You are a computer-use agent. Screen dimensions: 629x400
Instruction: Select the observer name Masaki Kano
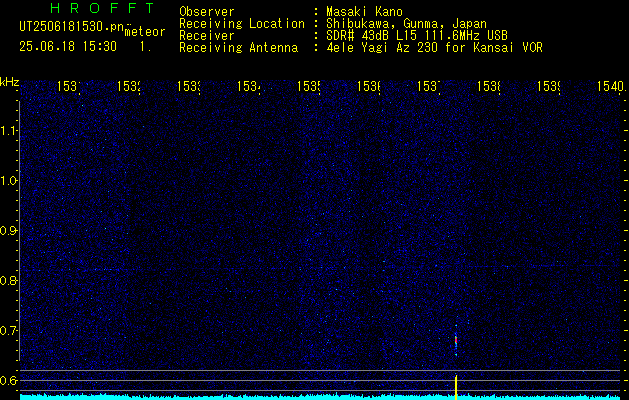coord(364,12)
